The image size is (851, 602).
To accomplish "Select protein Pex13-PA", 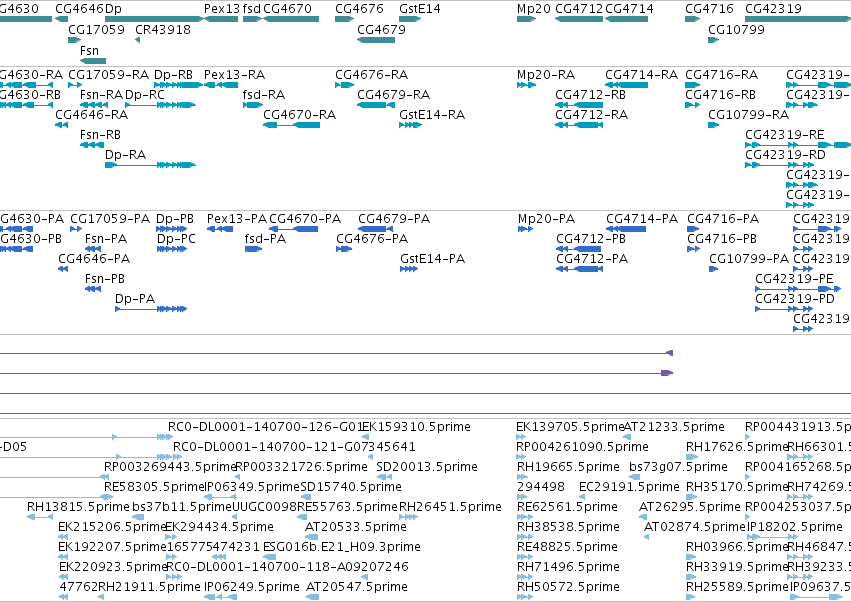I will pos(237,219).
